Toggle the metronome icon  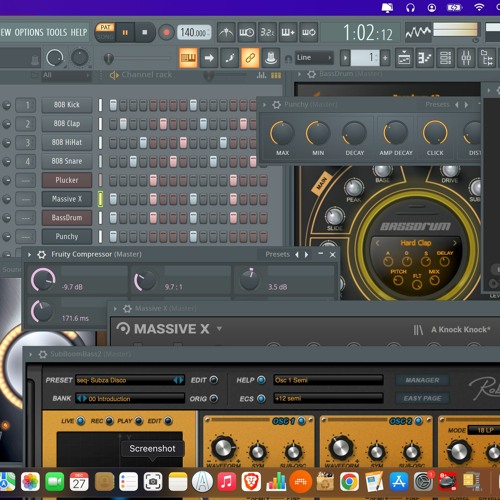[226, 32]
